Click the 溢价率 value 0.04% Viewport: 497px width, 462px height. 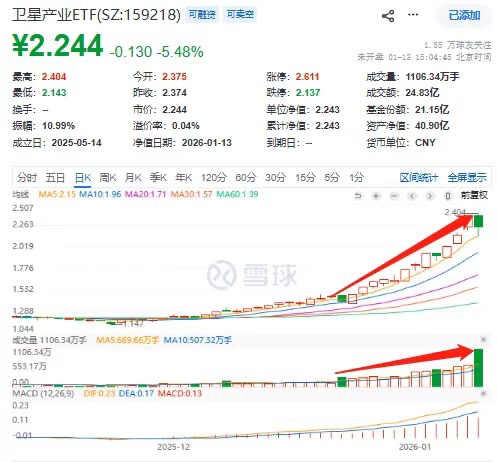pyautogui.click(x=186, y=126)
